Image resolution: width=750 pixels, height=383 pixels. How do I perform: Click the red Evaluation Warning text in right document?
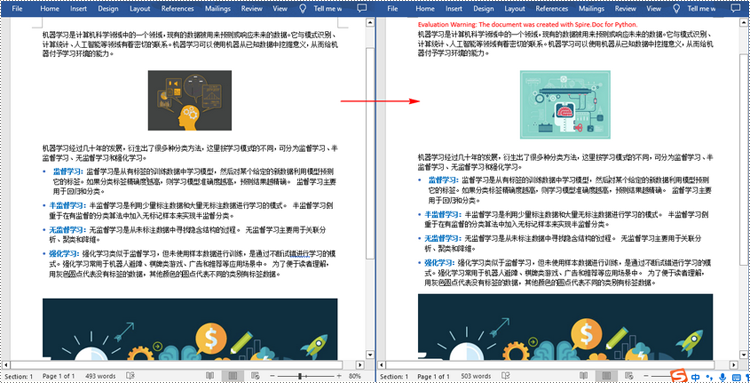(x=528, y=24)
